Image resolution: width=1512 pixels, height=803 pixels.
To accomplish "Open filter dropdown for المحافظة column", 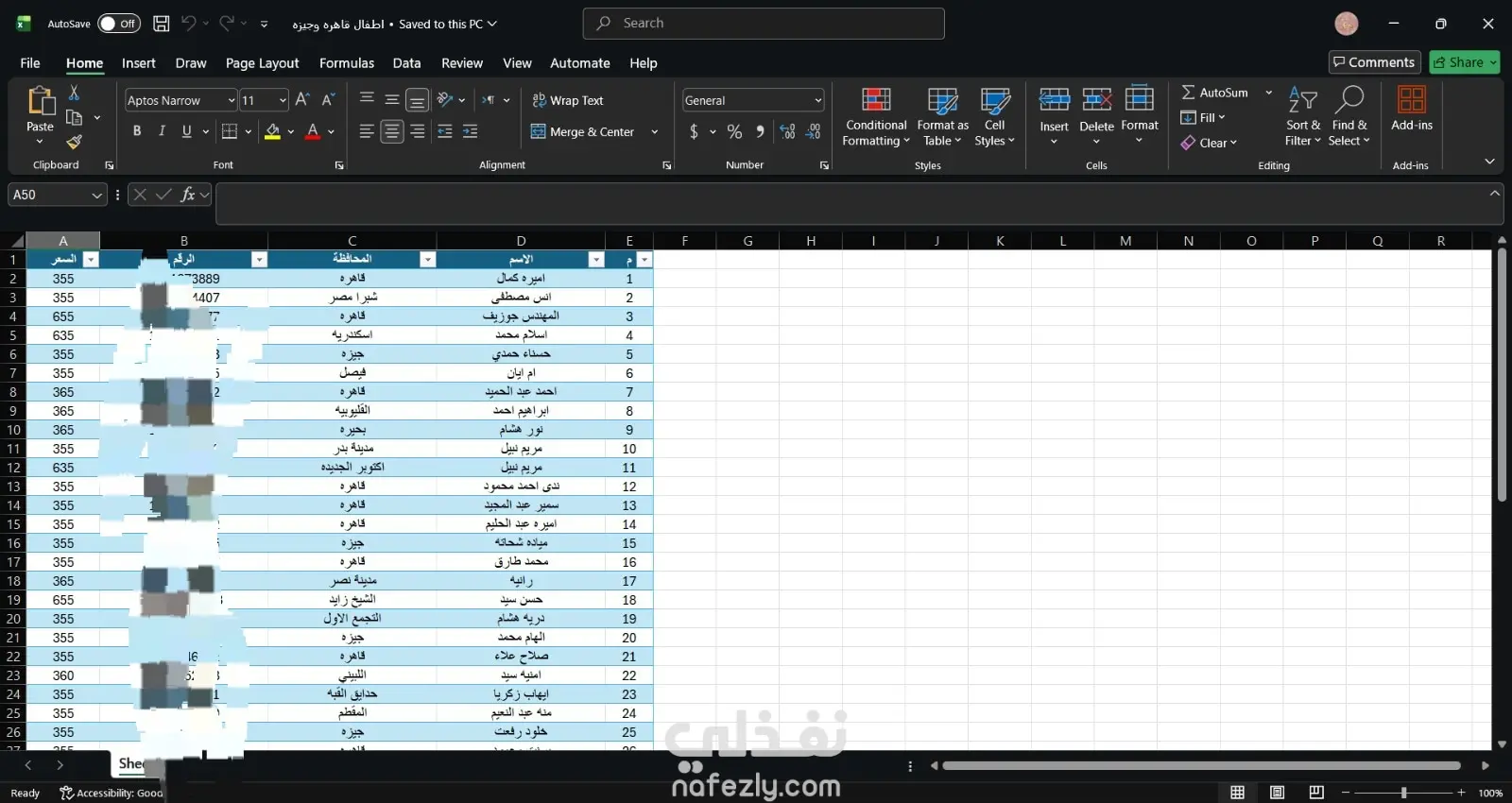I will tap(427, 260).
